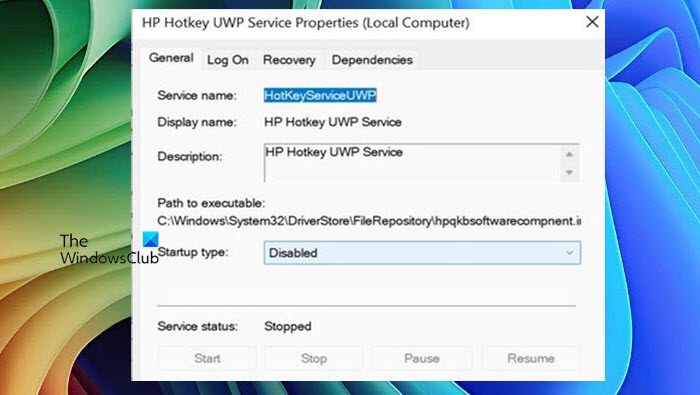The image size is (700, 395).
Task: Switch to the General tab
Action: click(x=171, y=58)
